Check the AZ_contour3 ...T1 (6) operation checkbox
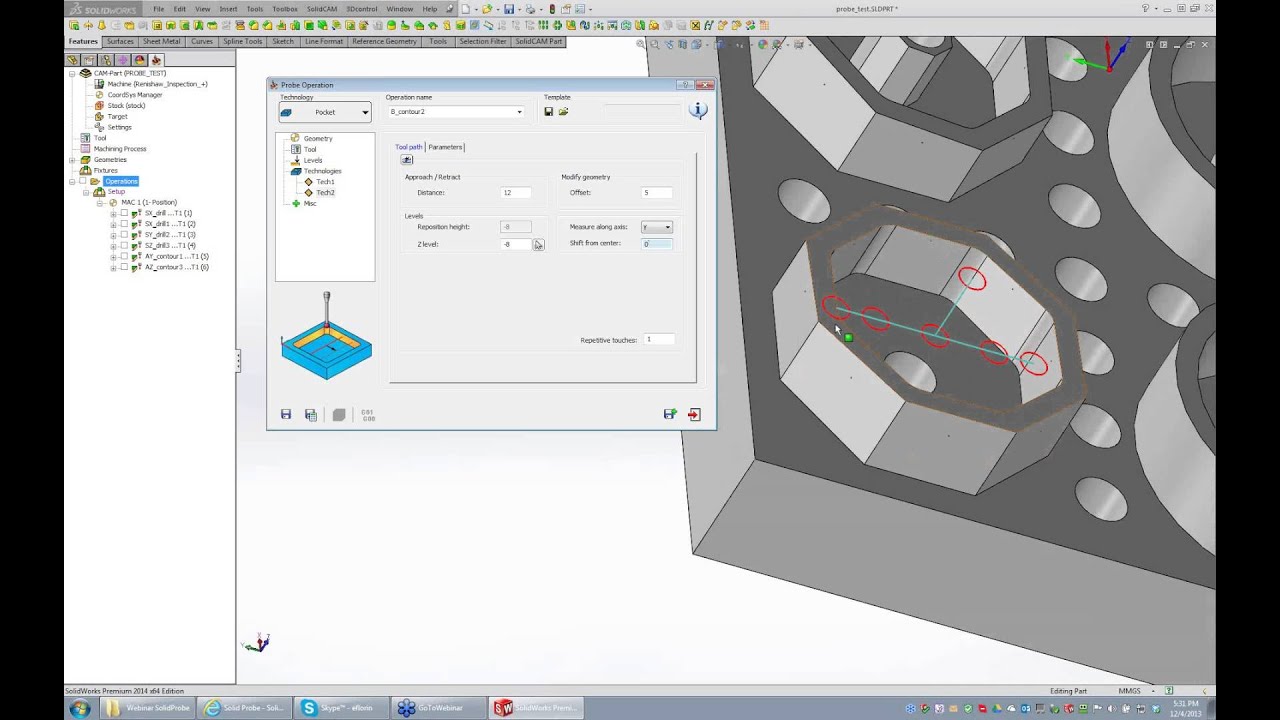 point(124,267)
